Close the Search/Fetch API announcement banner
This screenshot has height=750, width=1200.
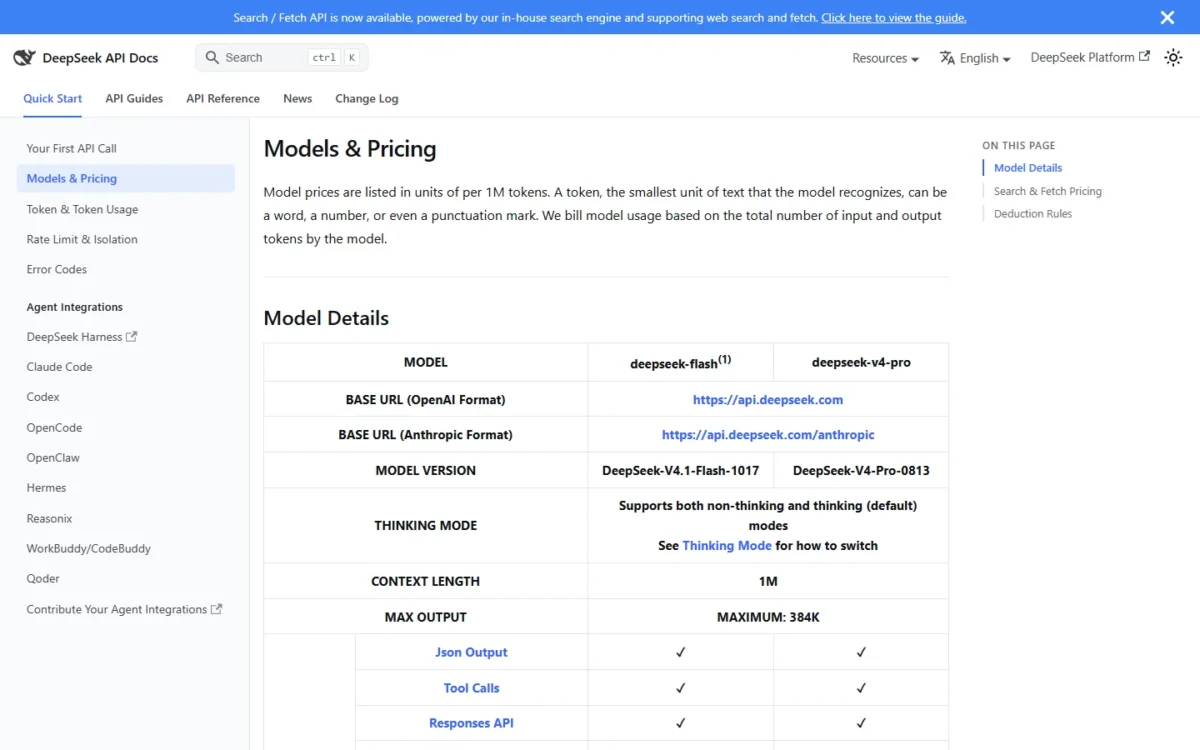[x=1167, y=18]
